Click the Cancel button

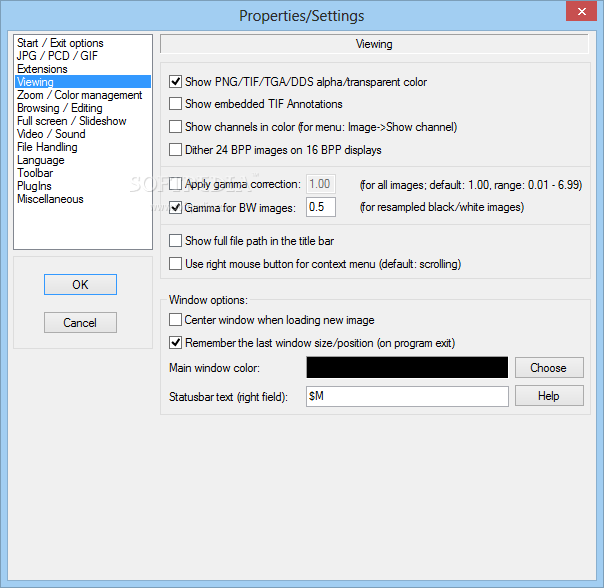(80, 323)
